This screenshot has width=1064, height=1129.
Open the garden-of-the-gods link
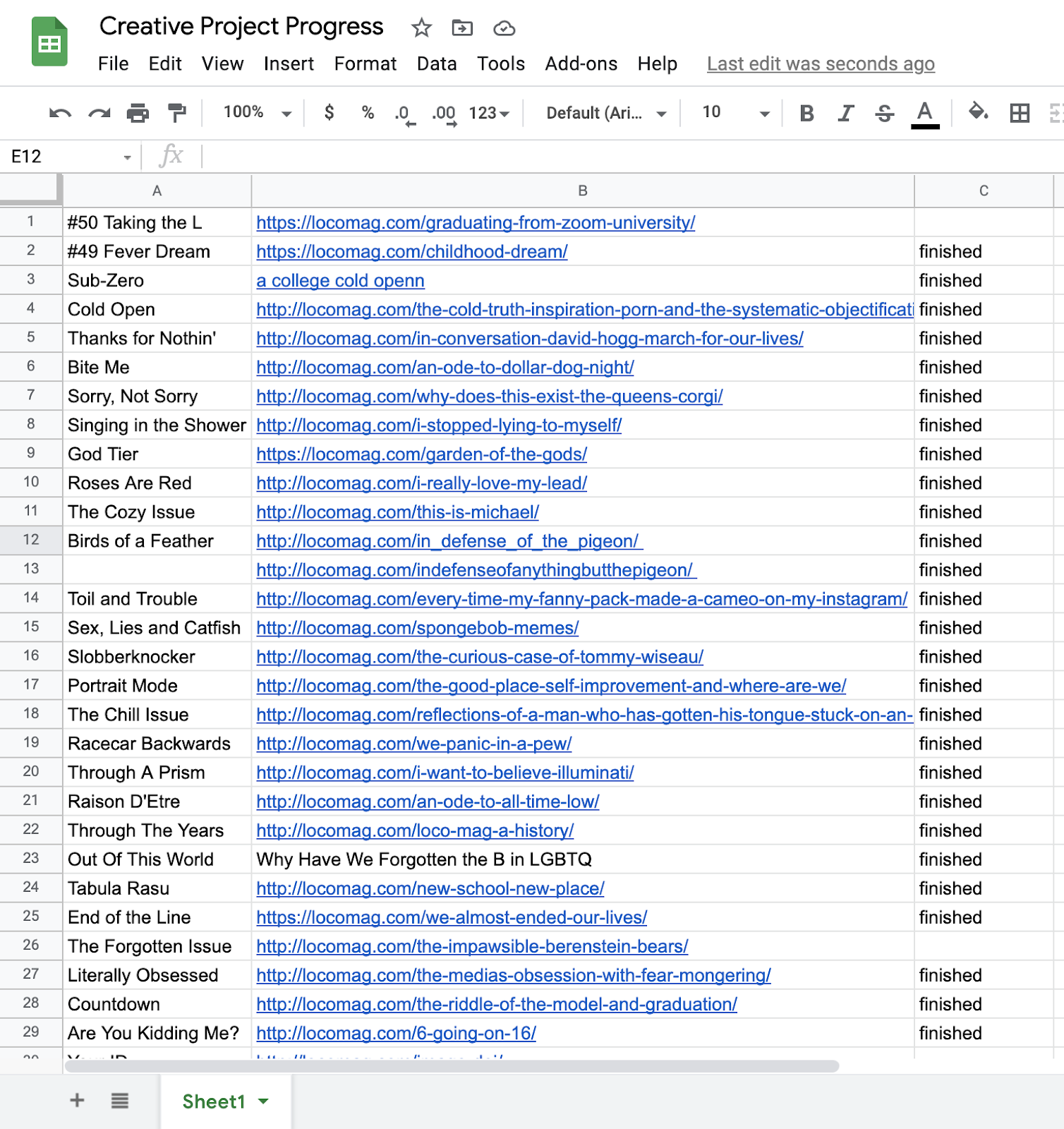[421, 454]
